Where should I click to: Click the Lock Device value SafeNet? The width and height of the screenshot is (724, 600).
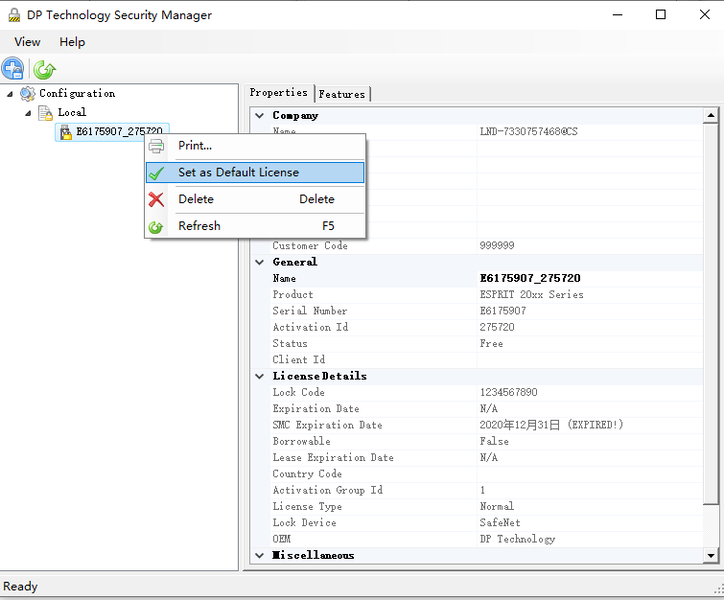[x=500, y=523]
